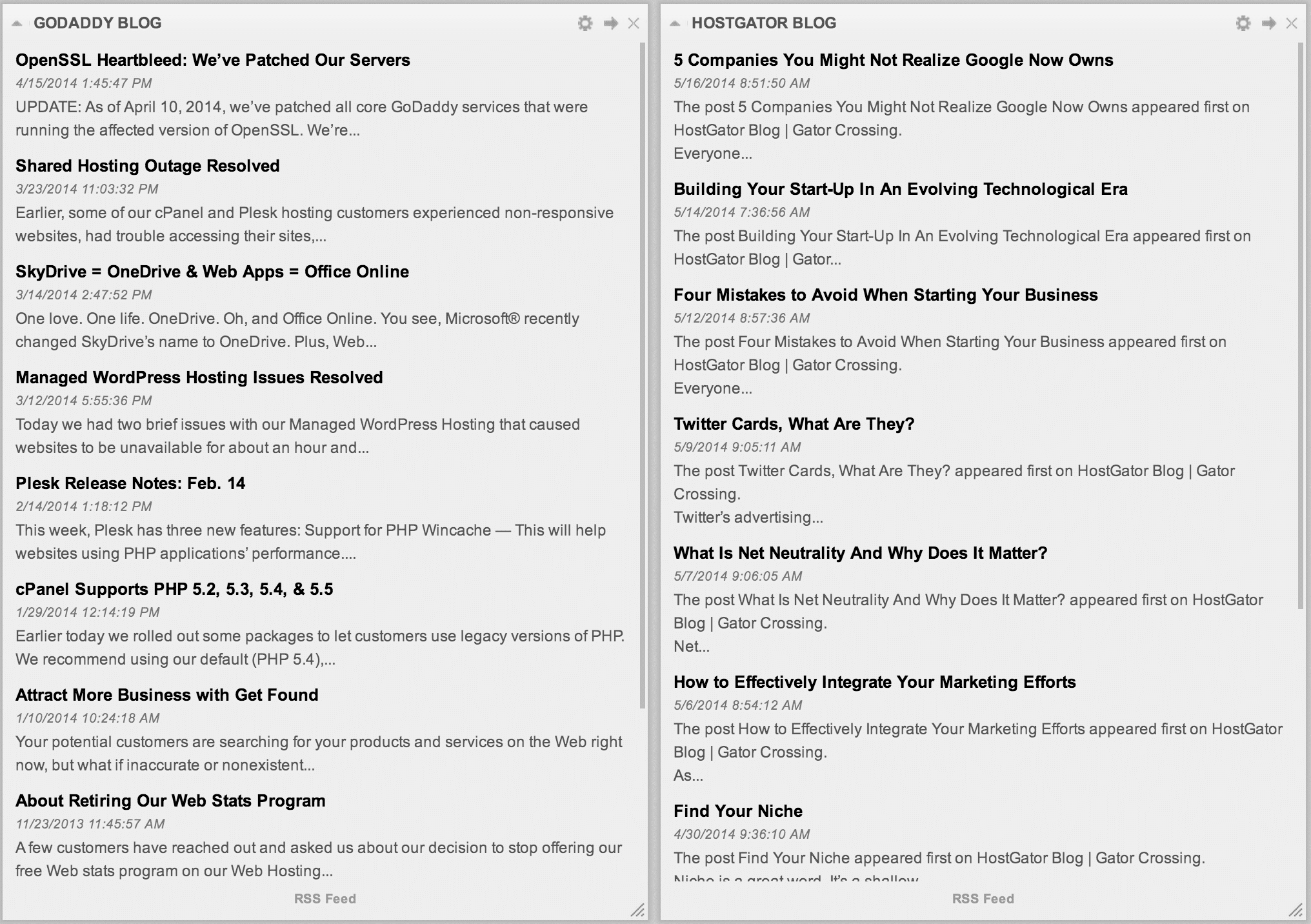Click summary 'One love. One life. OneDrive.'

click(x=297, y=330)
